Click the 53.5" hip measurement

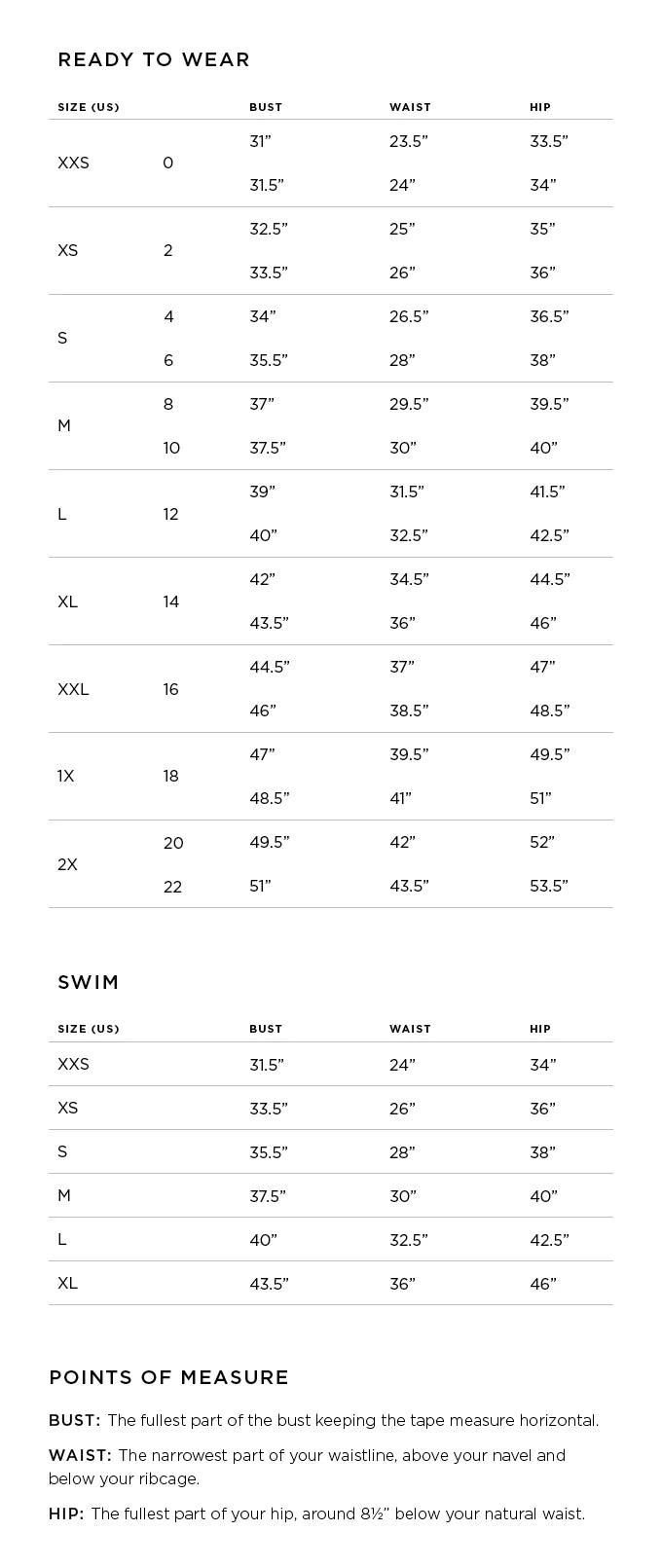[549, 887]
